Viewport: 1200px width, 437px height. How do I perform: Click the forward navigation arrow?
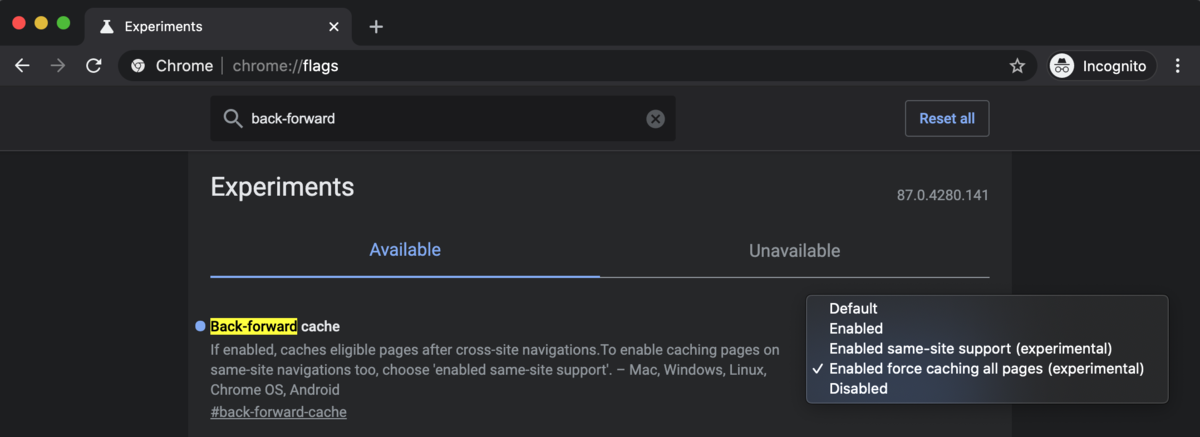coord(58,66)
